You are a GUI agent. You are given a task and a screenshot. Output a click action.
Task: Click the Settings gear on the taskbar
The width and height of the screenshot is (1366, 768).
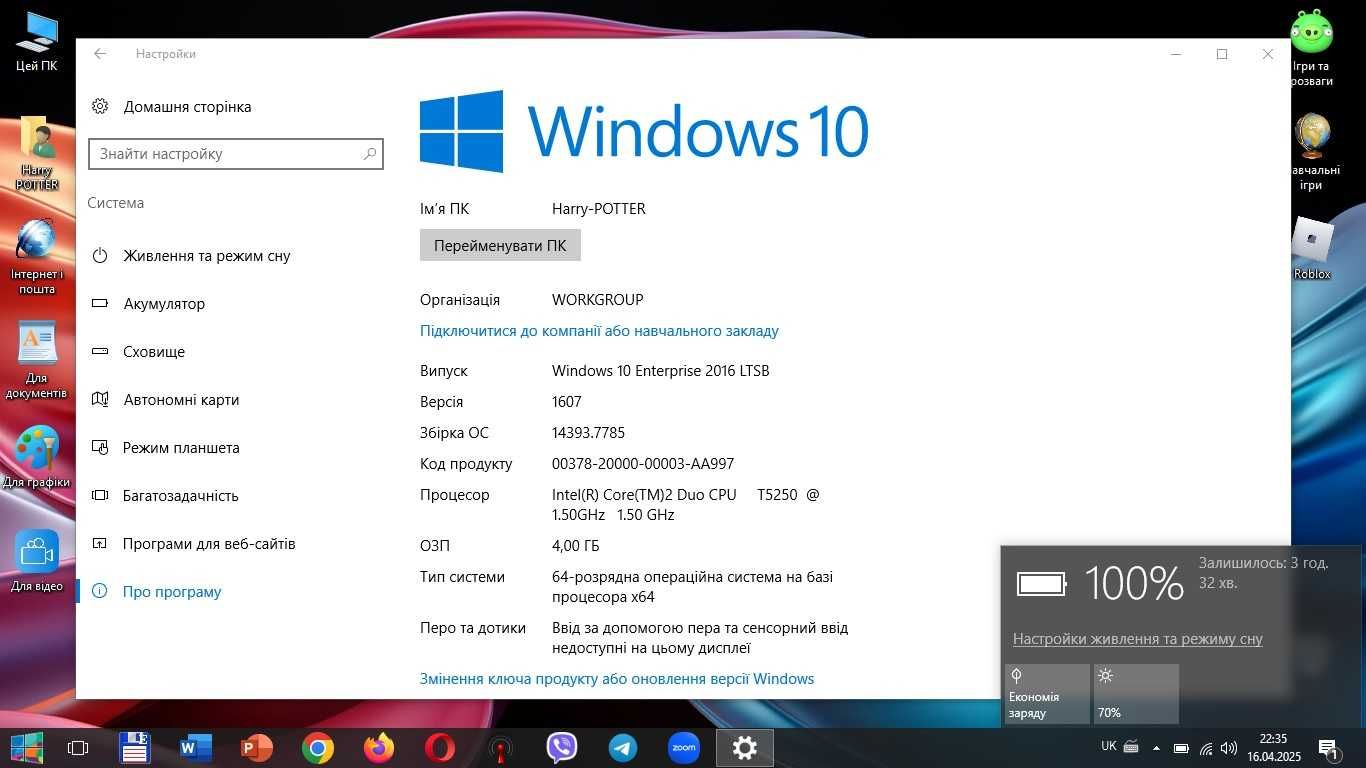click(x=745, y=748)
